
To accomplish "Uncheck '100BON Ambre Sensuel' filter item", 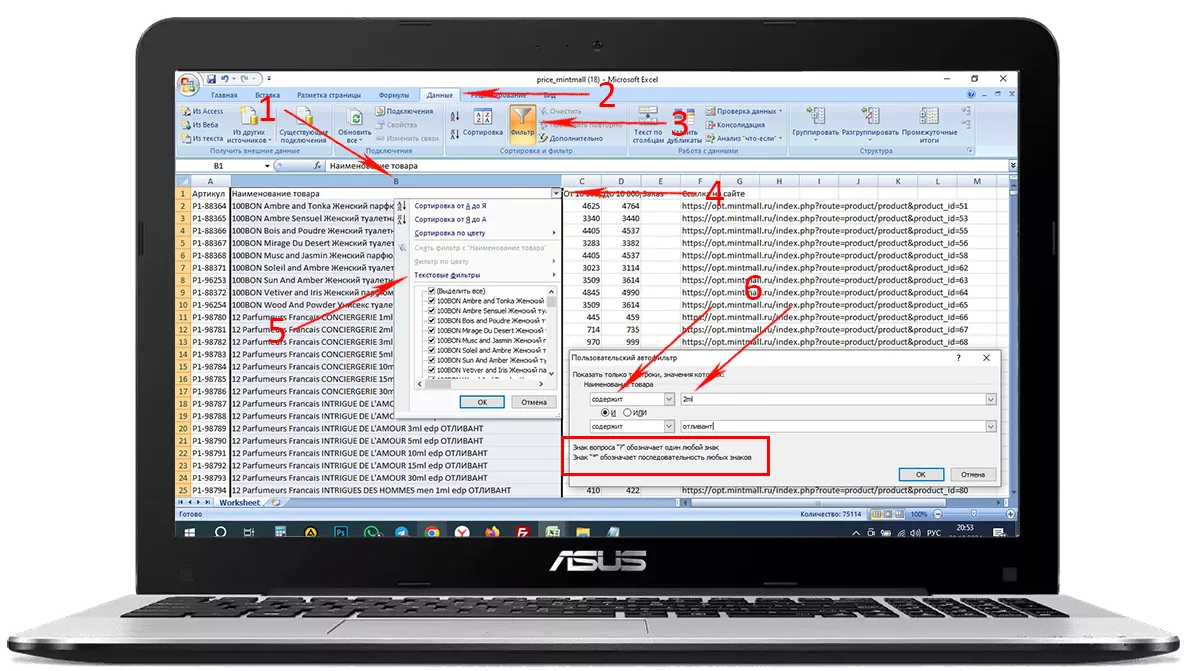I will (432, 310).
